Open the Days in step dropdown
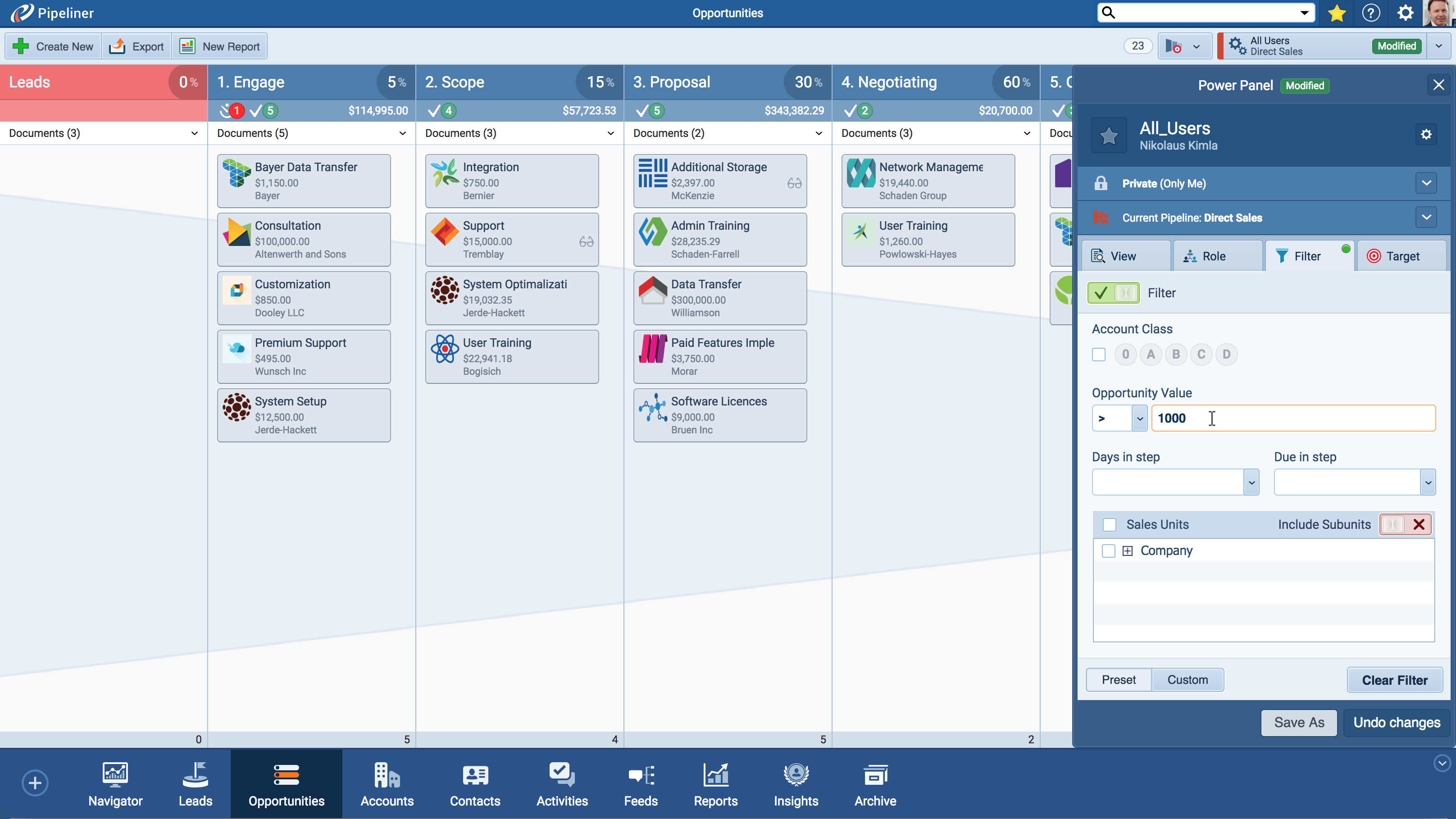This screenshot has width=1456, height=819. [1251, 482]
